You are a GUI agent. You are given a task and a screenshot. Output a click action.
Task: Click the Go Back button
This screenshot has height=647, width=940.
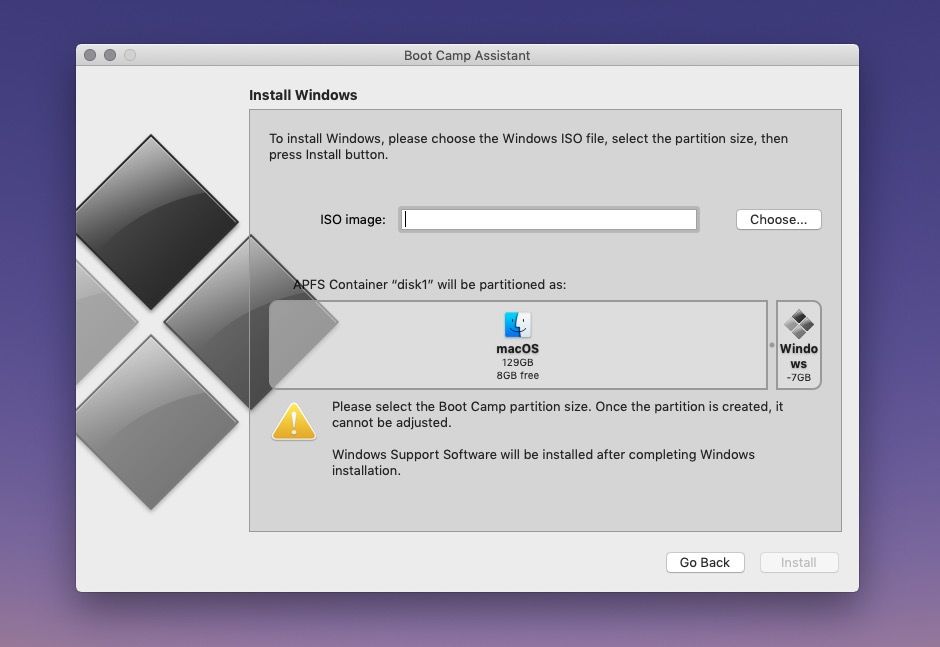705,562
